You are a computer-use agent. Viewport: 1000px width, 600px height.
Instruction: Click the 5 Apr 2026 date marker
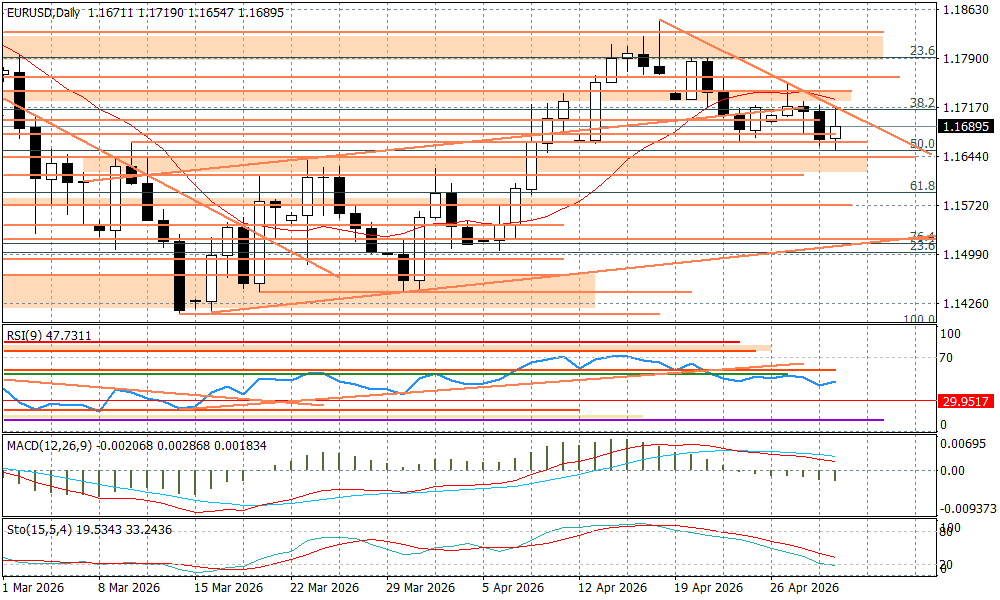[x=513, y=588]
